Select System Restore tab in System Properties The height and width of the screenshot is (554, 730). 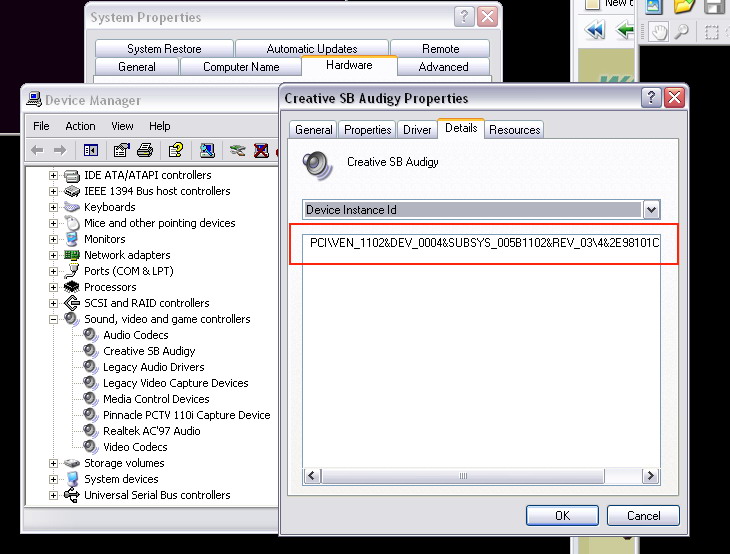pyautogui.click(x=164, y=49)
